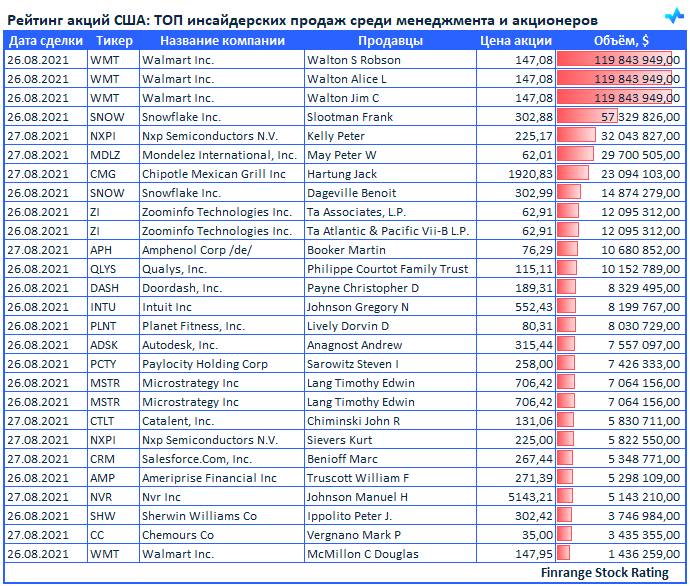
Task: Select the seller 'Slootman Frank'
Action: pyautogui.click(x=350, y=117)
